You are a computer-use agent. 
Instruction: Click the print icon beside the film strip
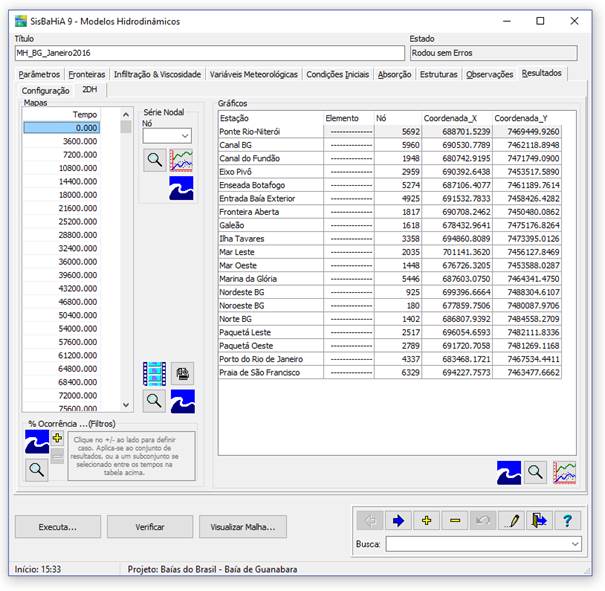(183, 373)
